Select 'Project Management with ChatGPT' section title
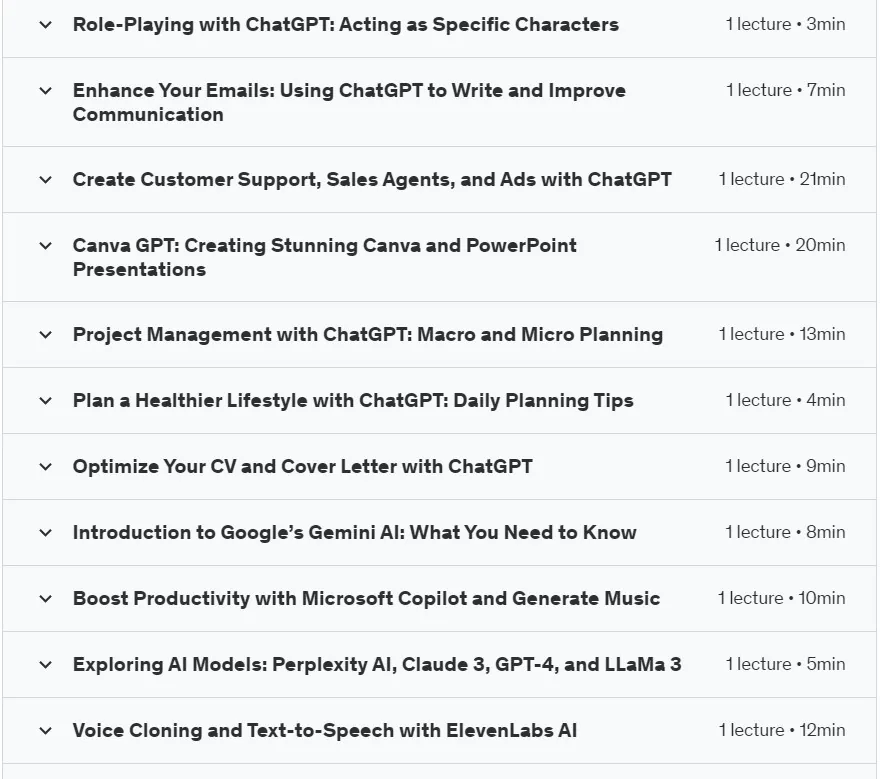The width and height of the screenshot is (880, 779). tap(368, 334)
